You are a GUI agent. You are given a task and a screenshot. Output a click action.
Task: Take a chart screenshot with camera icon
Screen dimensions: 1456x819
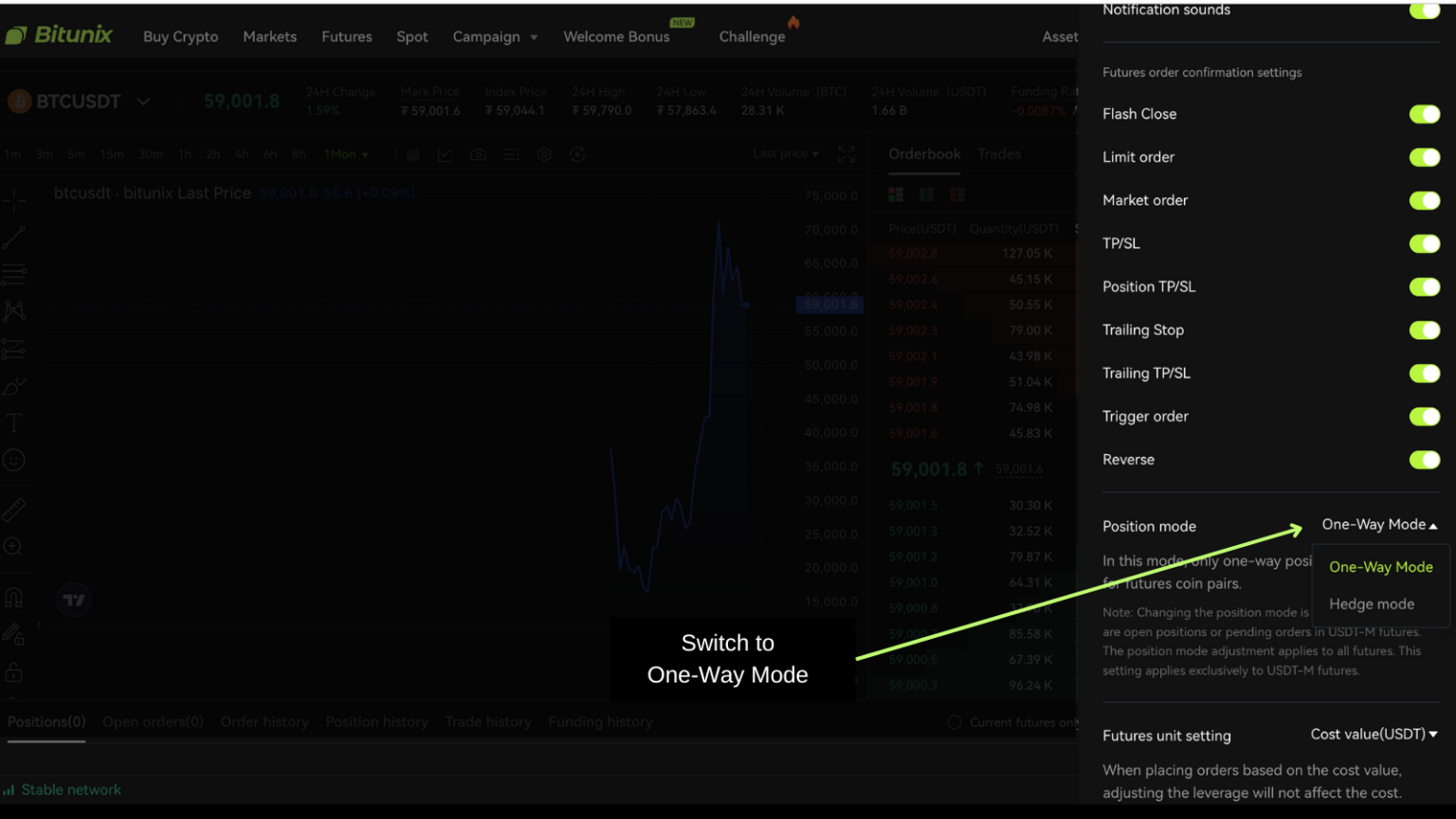click(478, 154)
